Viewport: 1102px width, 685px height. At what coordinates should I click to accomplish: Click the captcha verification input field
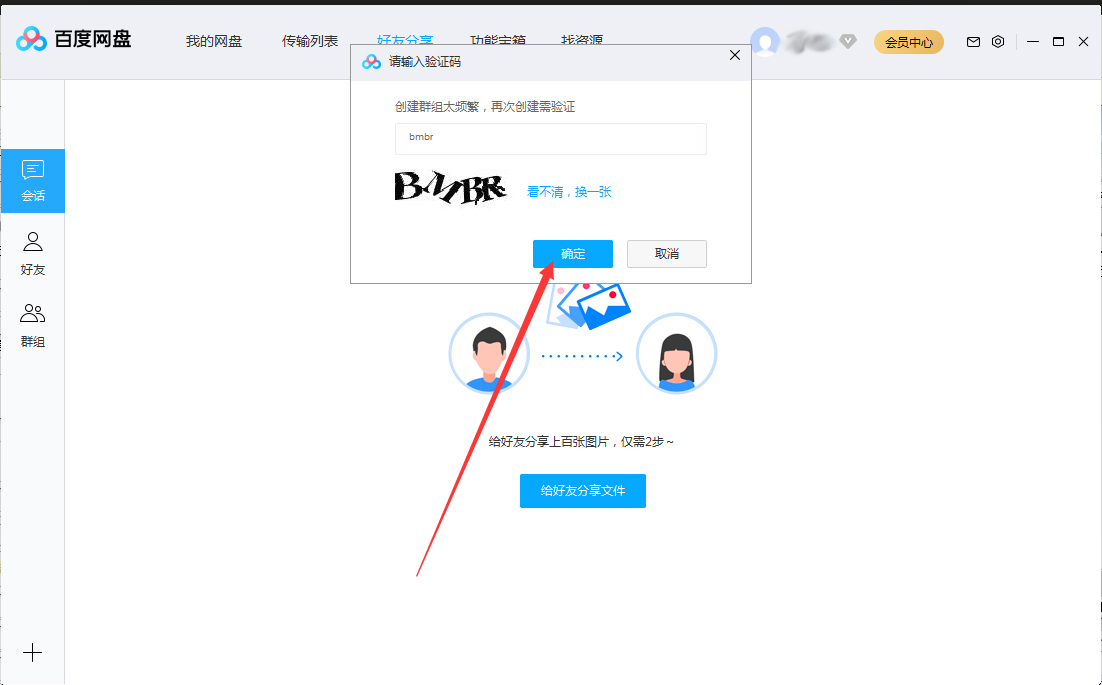[550, 138]
